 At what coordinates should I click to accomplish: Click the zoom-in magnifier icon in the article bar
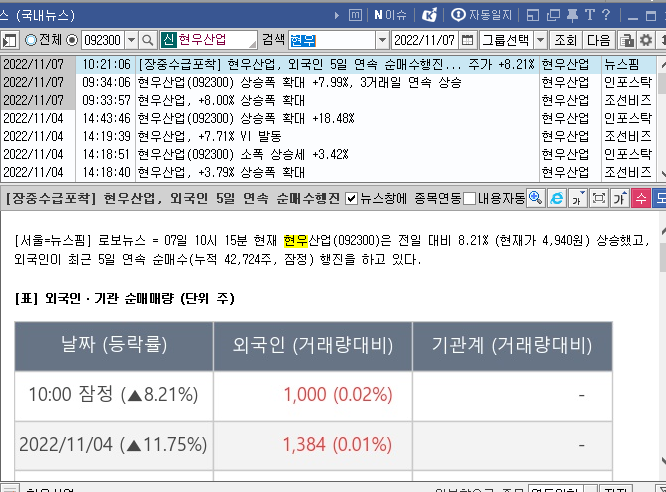536,198
